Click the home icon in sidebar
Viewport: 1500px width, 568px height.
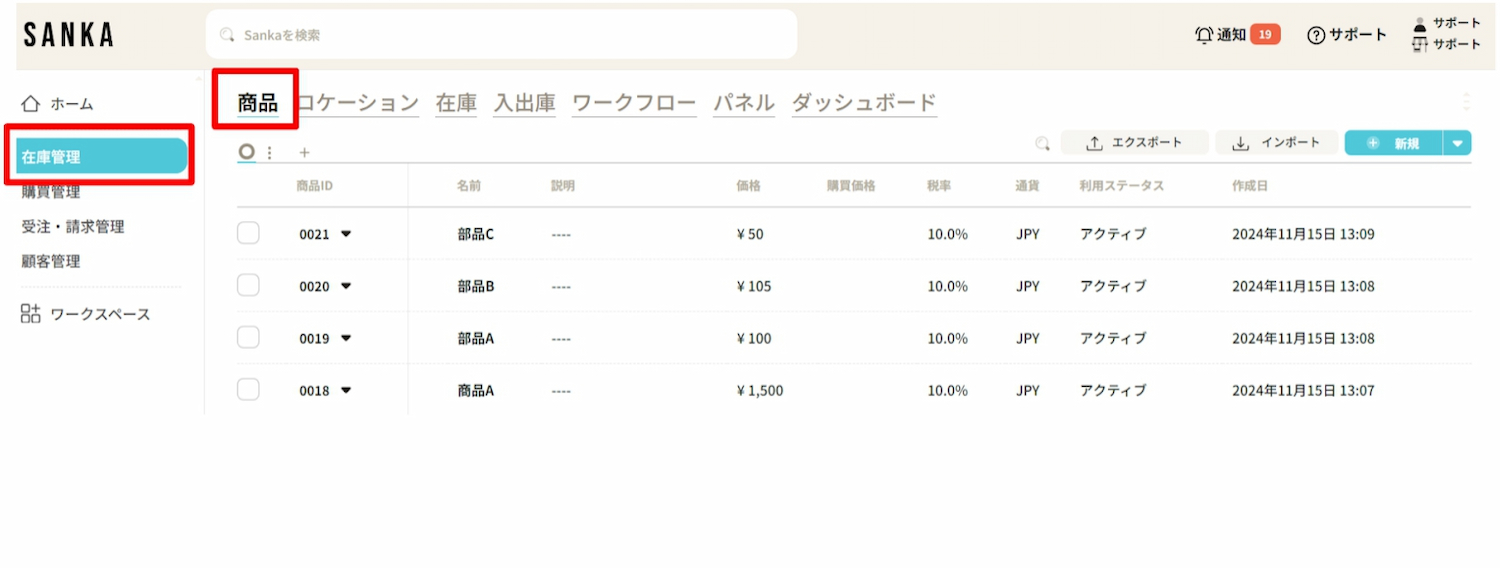tap(31, 103)
